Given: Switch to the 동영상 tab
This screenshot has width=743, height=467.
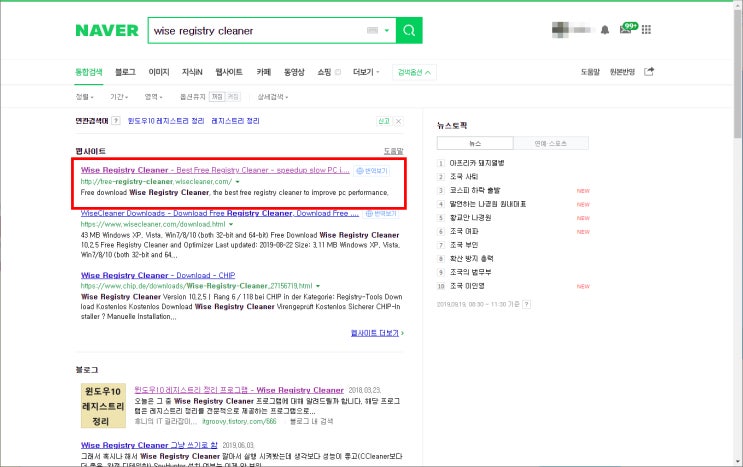Looking at the screenshot, I should click(294, 72).
